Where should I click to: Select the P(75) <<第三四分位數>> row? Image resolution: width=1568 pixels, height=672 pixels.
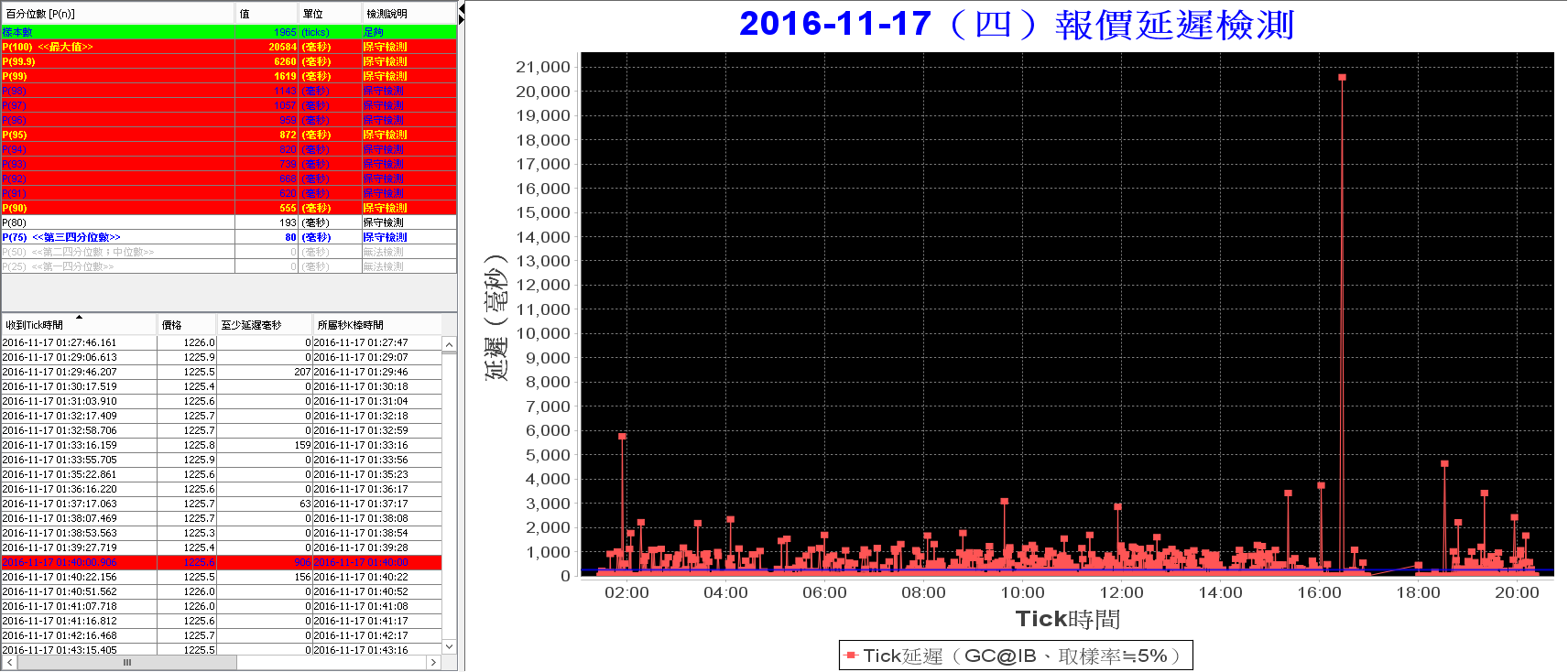click(229, 237)
